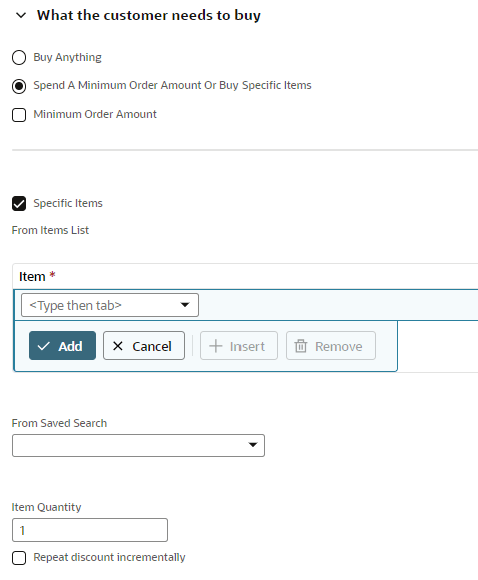478x580 pixels.
Task: Click the Add button
Action: point(63,345)
